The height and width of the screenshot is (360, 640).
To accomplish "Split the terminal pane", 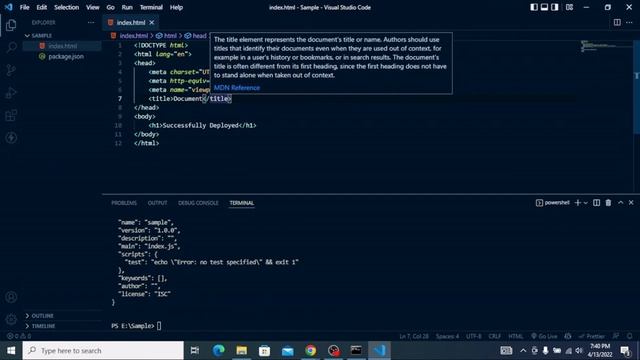I will 596,203.
